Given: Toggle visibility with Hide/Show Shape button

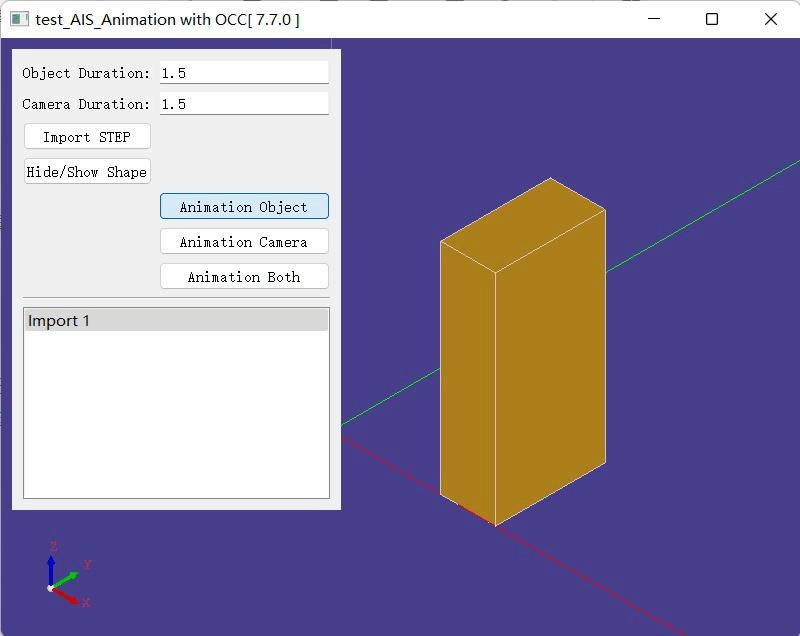Looking at the screenshot, I should click(x=87, y=172).
